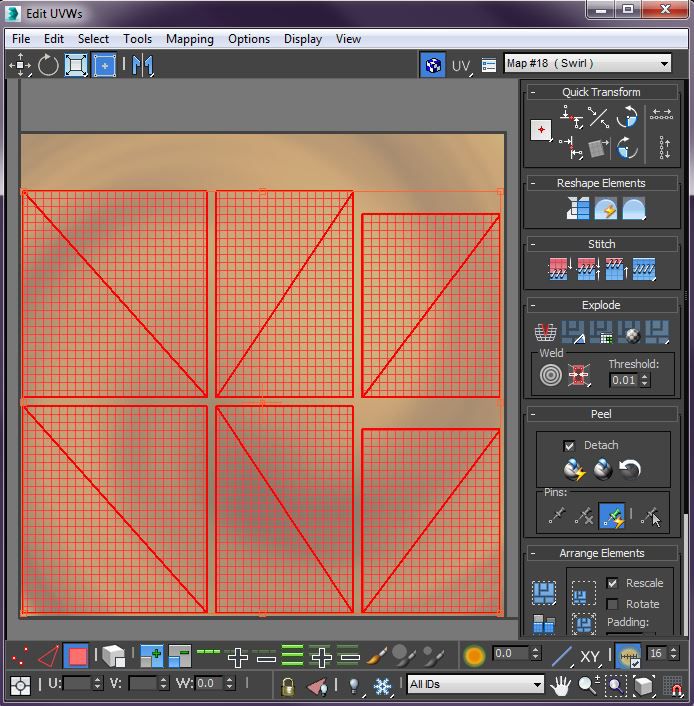Click the Stitch rollout header
The image size is (694, 706).
pos(601,244)
